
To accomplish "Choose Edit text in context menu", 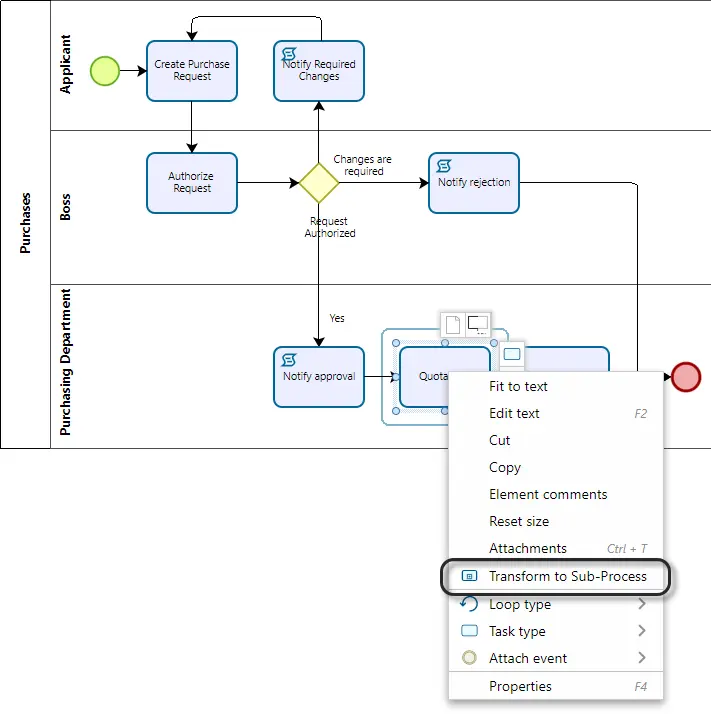I will [556, 413].
